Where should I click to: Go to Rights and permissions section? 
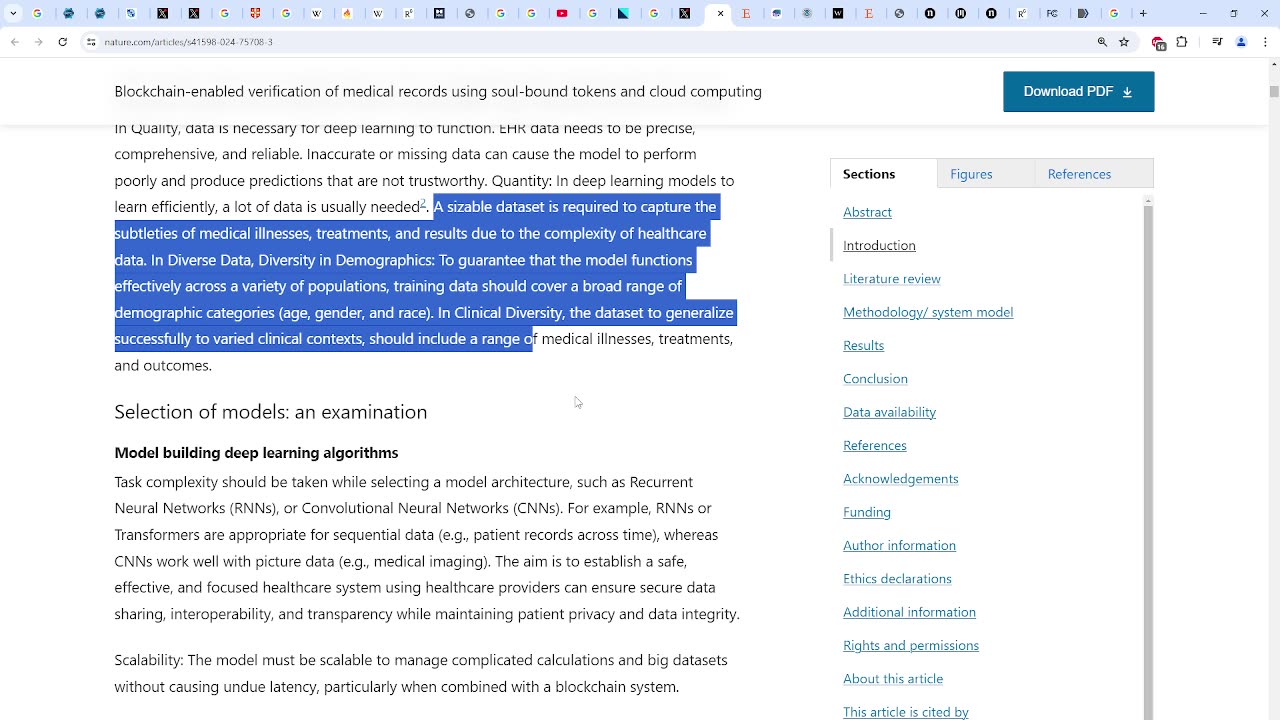pos(911,645)
